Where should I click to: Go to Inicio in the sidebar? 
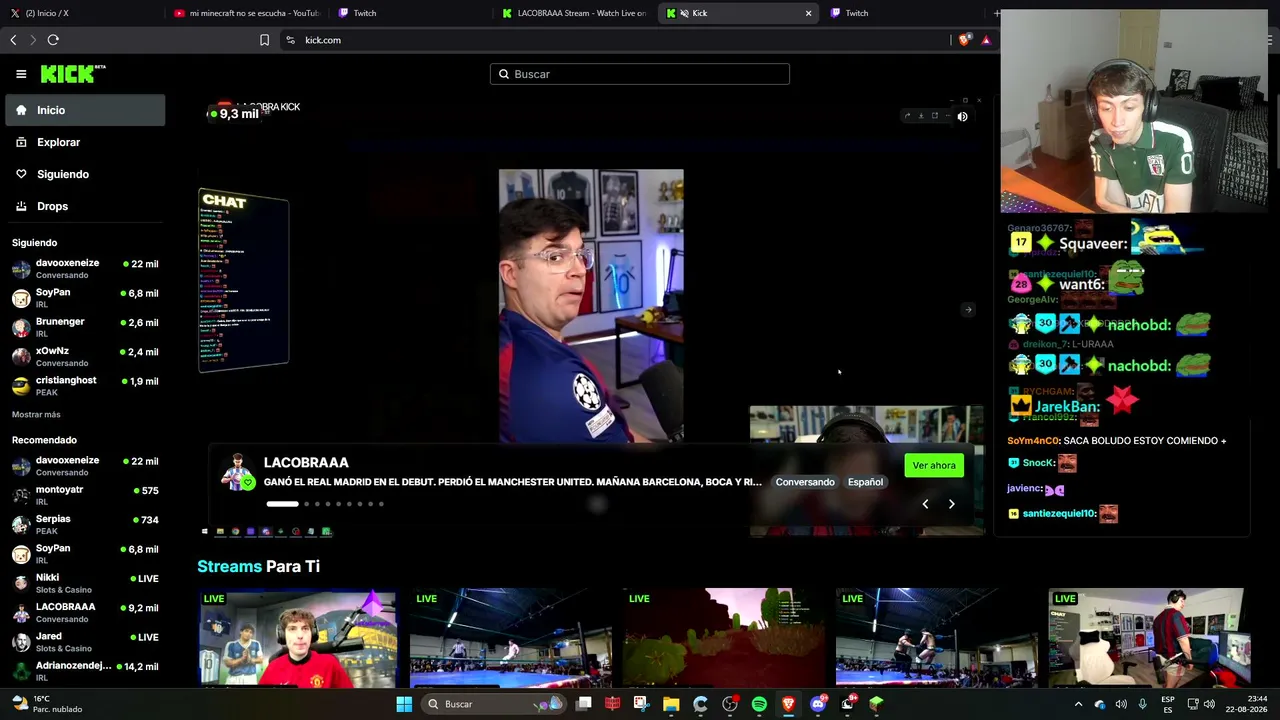(x=85, y=110)
